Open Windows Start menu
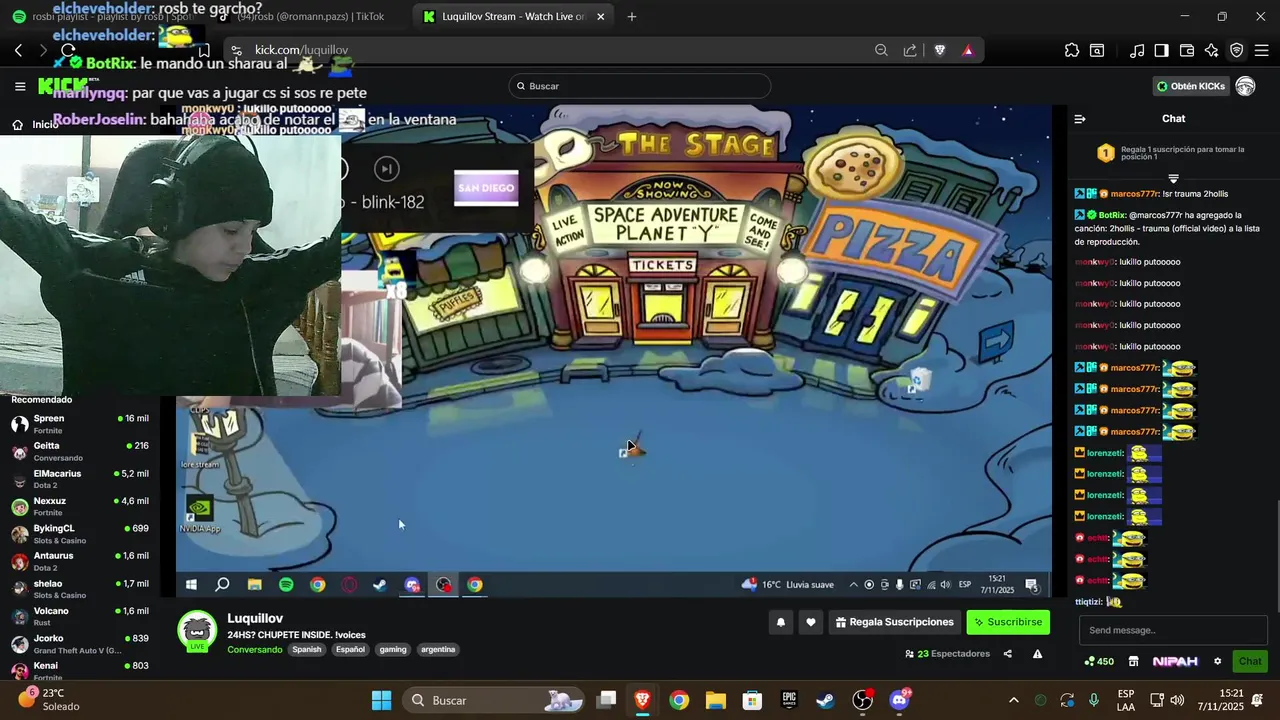 382,700
